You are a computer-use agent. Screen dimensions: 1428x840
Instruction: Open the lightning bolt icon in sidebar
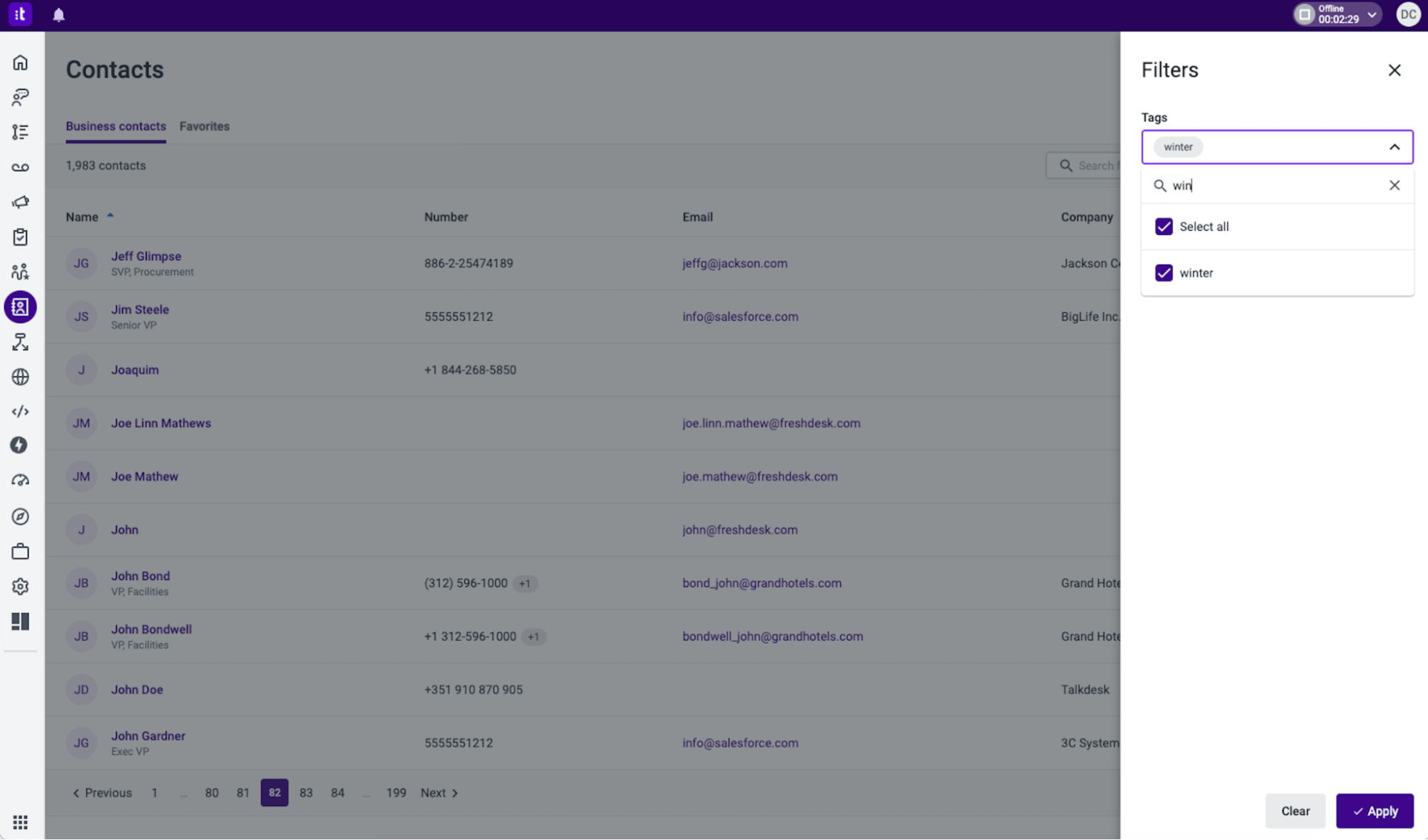point(19,446)
